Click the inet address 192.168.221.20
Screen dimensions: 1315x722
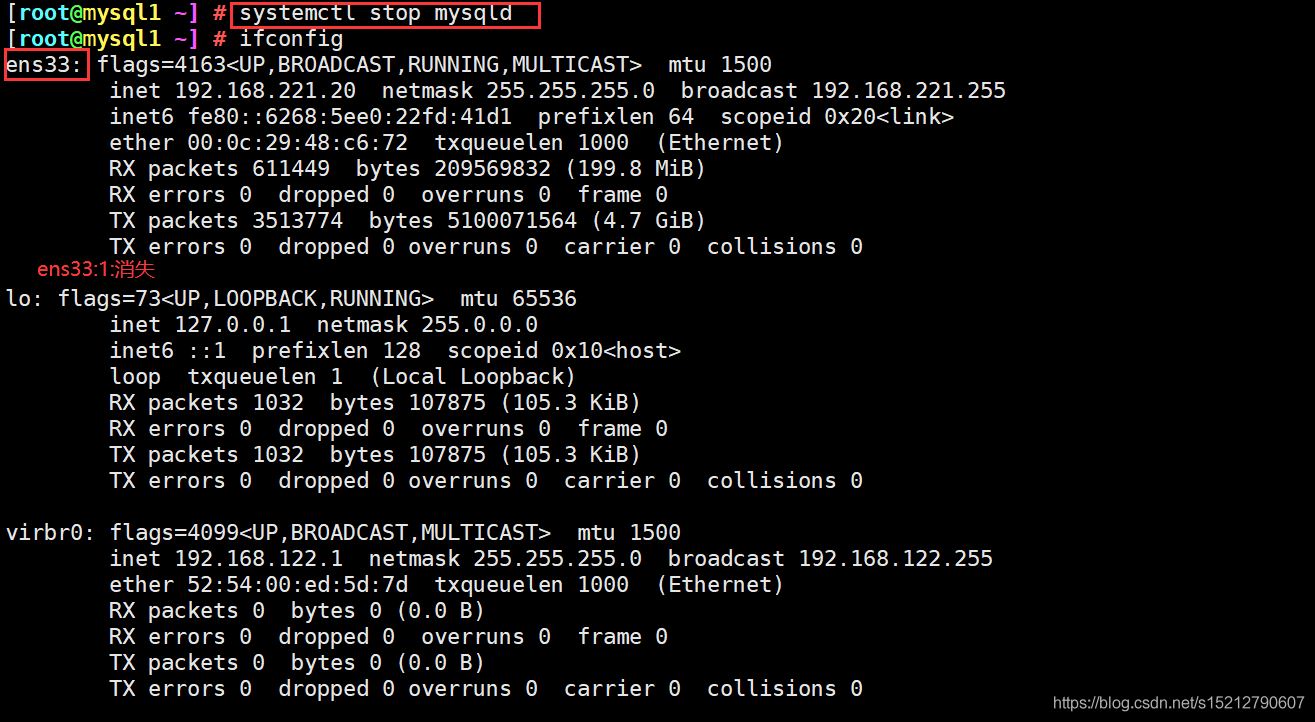[264, 91]
